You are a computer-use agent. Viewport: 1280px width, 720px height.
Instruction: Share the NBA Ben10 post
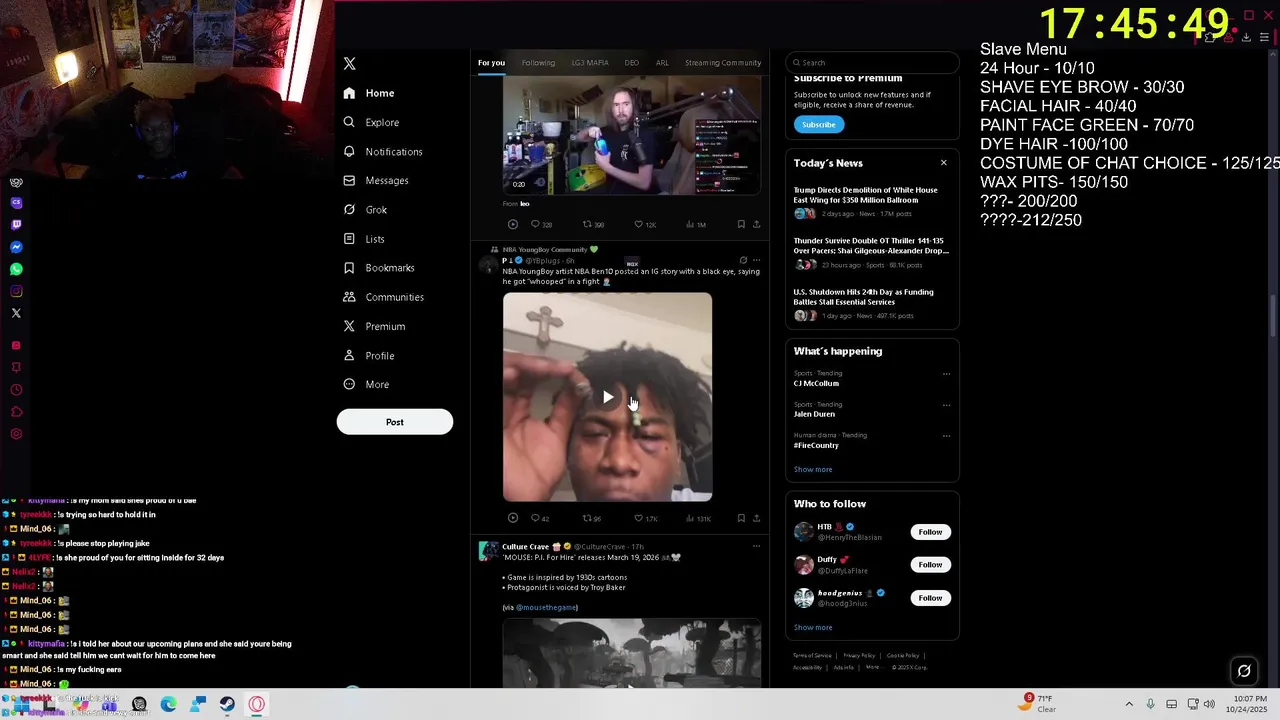pos(756,518)
